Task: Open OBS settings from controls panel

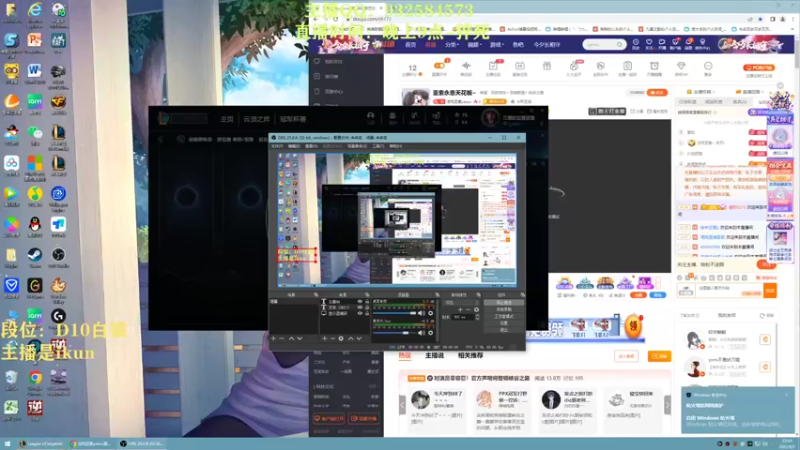Action: [504, 323]
